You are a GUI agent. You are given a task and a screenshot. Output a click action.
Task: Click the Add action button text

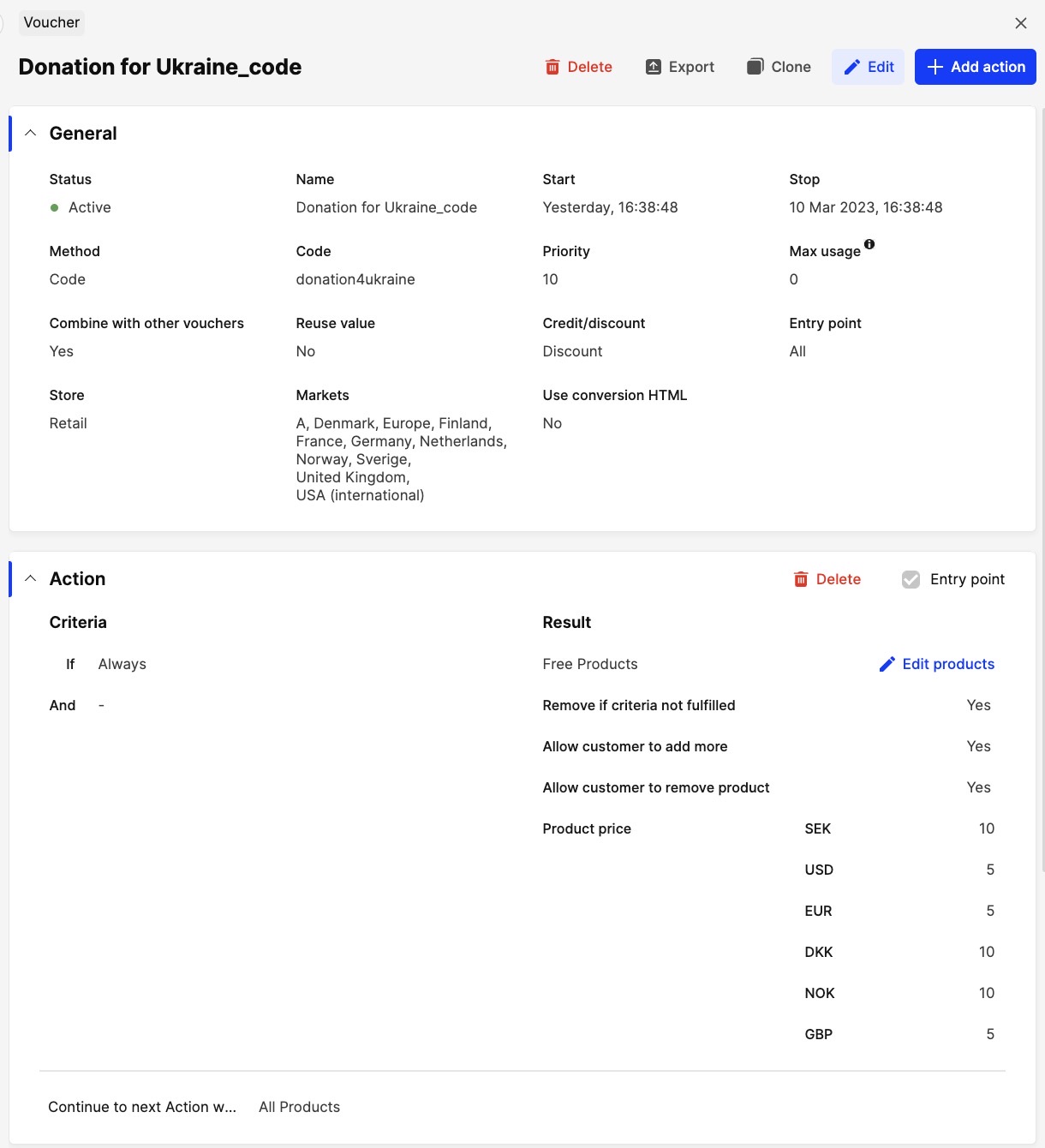tap(988, 67)
